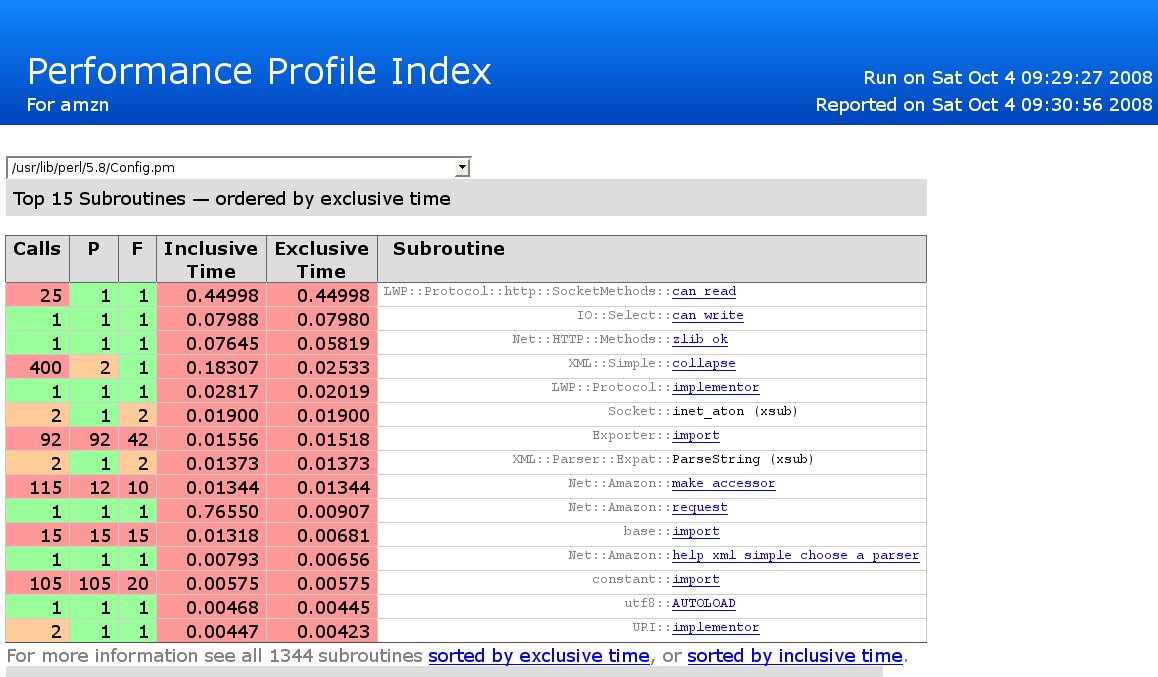Screen dimensions: 1158x677
Task: Follow the sorted by exclusive time link
Action: click(539, 656)
